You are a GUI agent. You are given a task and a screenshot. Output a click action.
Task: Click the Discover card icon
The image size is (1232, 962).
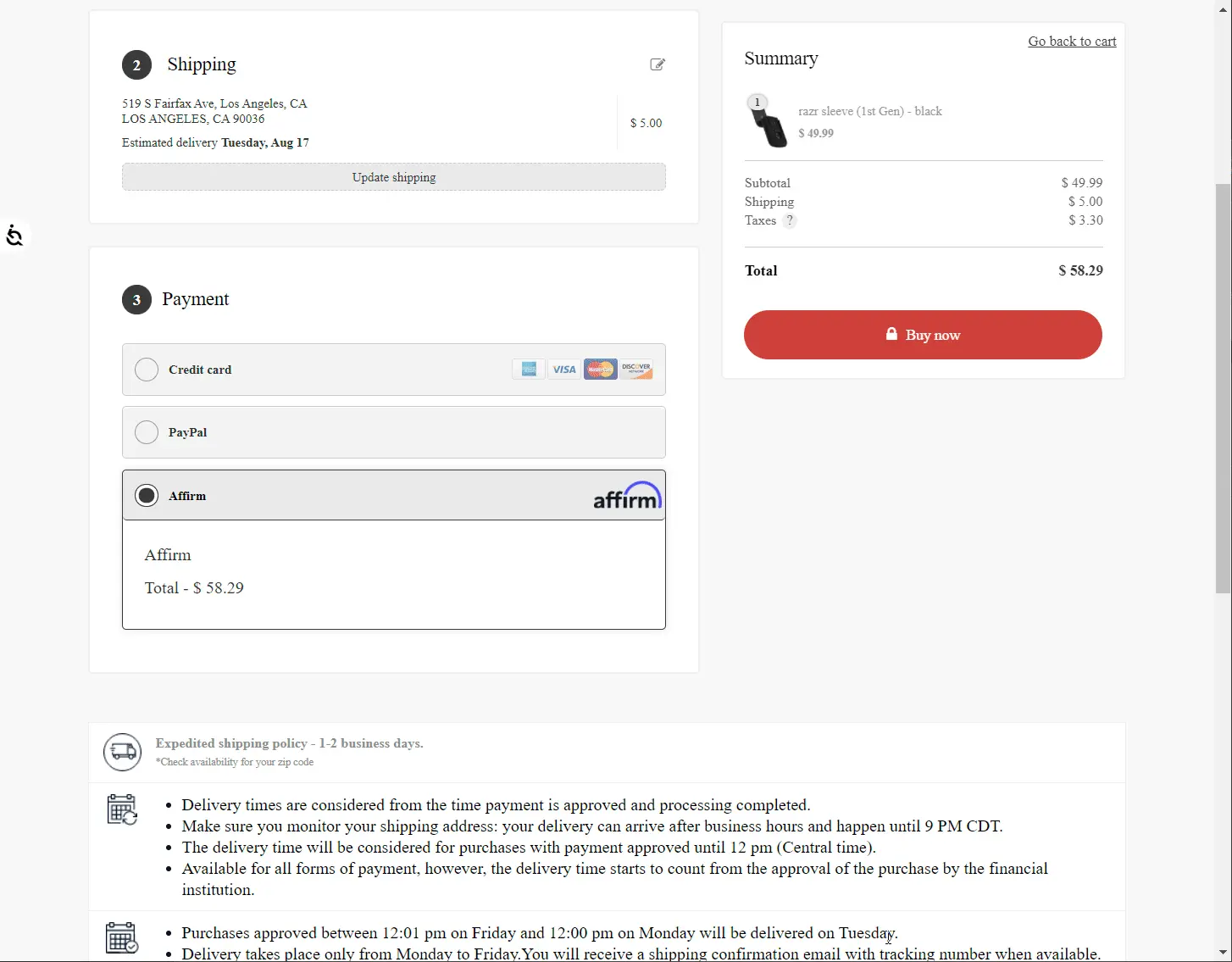point(636,370)
